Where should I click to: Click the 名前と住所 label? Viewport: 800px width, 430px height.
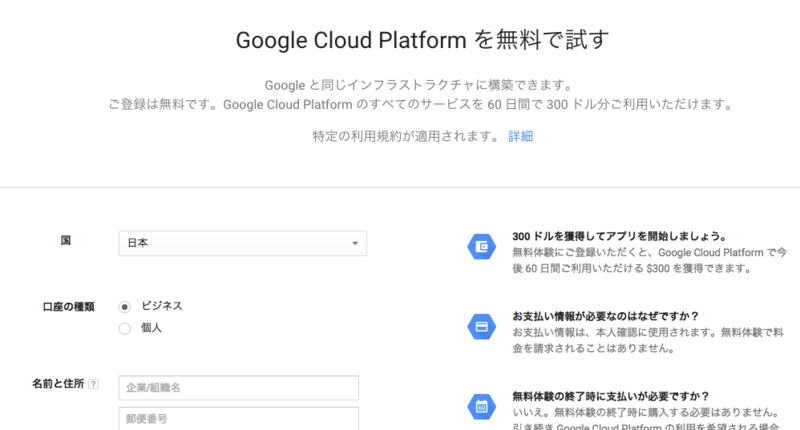coord(58,384)
